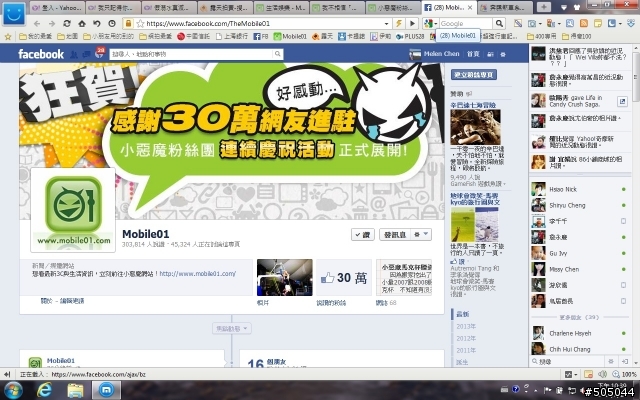The width and height of the screenshot is (640, 400).
Task: Go forward with the browser forward arrow
Action: (x=51, y=24)
